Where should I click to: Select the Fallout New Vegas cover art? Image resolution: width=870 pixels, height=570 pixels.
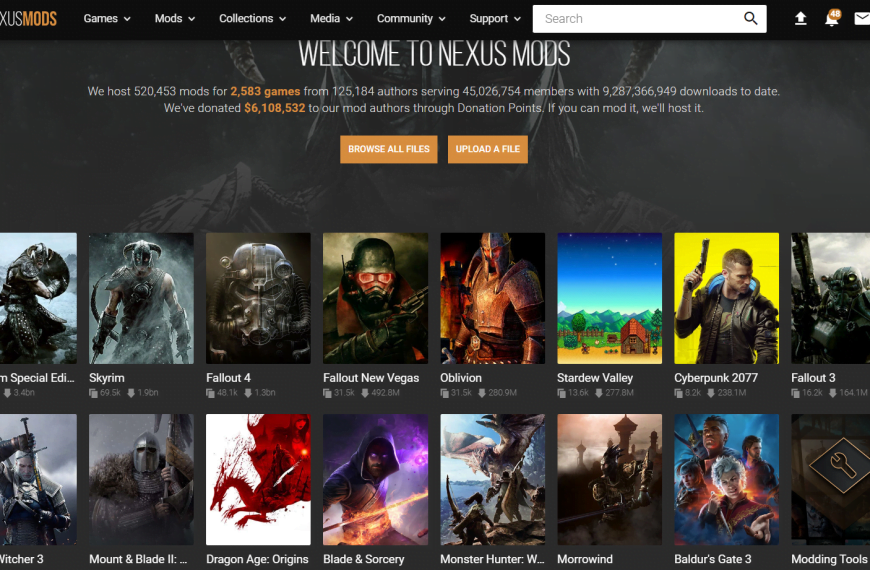pyautogui.click(x=376, y=299)
